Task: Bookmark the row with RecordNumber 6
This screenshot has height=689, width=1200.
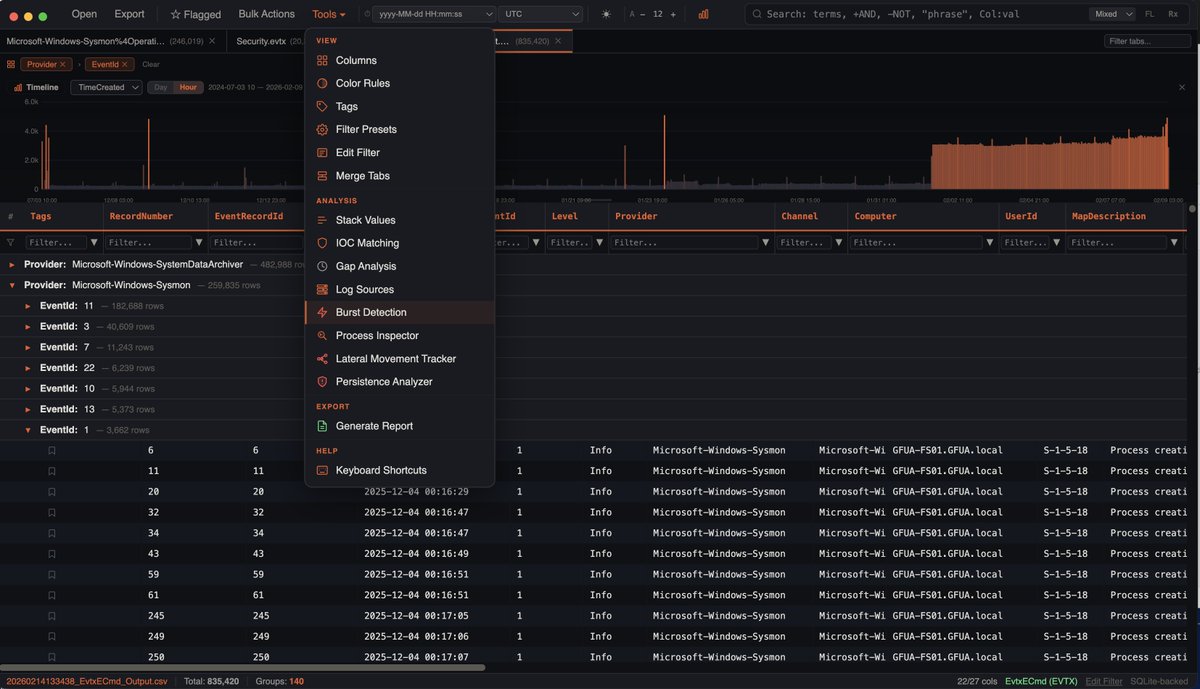Action: pyautogui.click(x=52, y=450)
